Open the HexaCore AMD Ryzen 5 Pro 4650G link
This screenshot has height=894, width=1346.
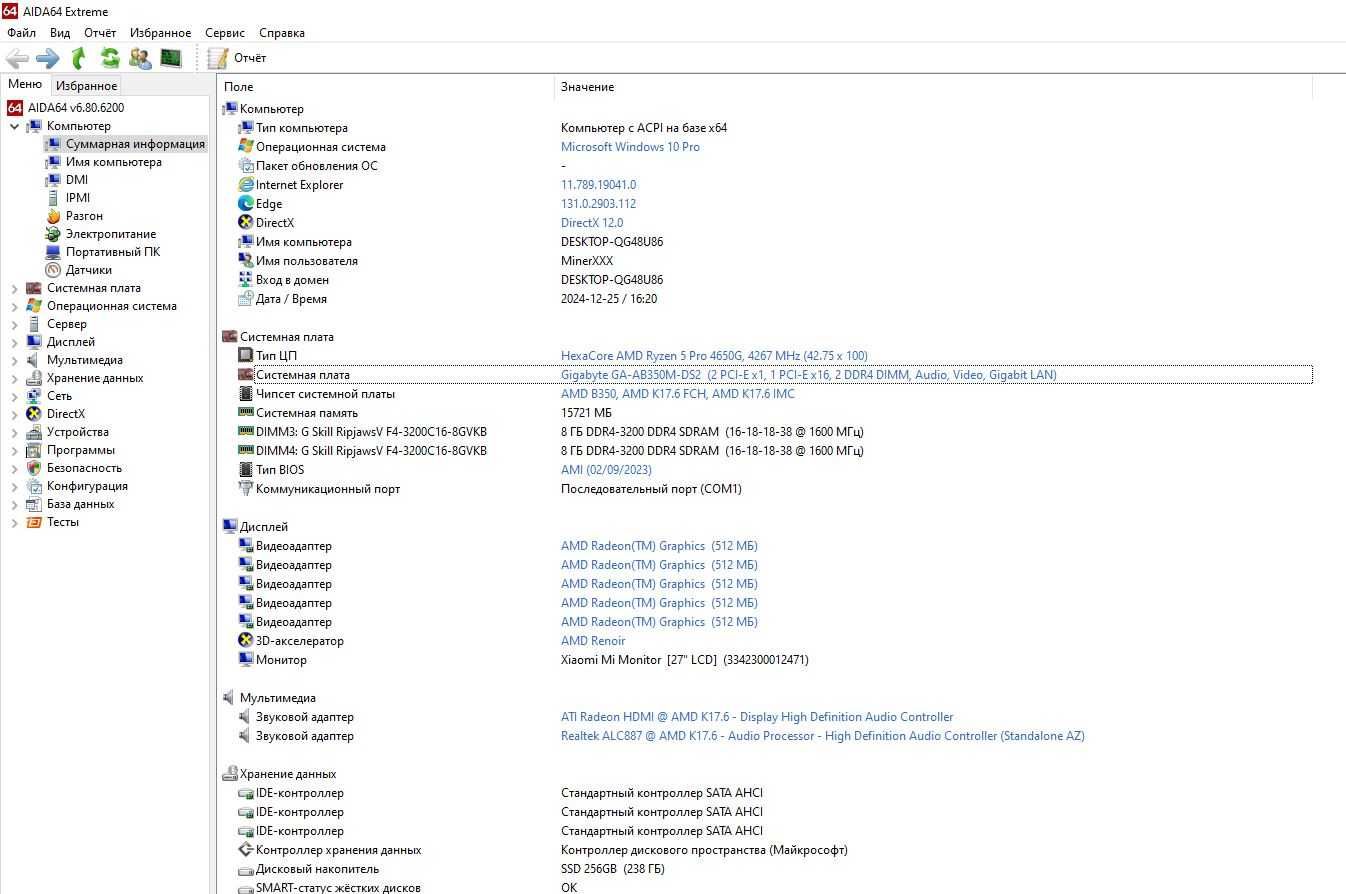point(714,356)
